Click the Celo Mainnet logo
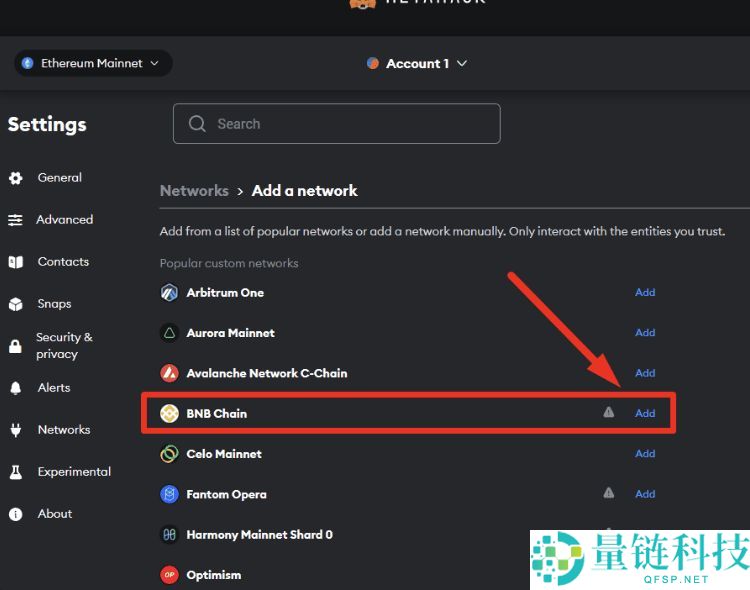 coord(169,454)
